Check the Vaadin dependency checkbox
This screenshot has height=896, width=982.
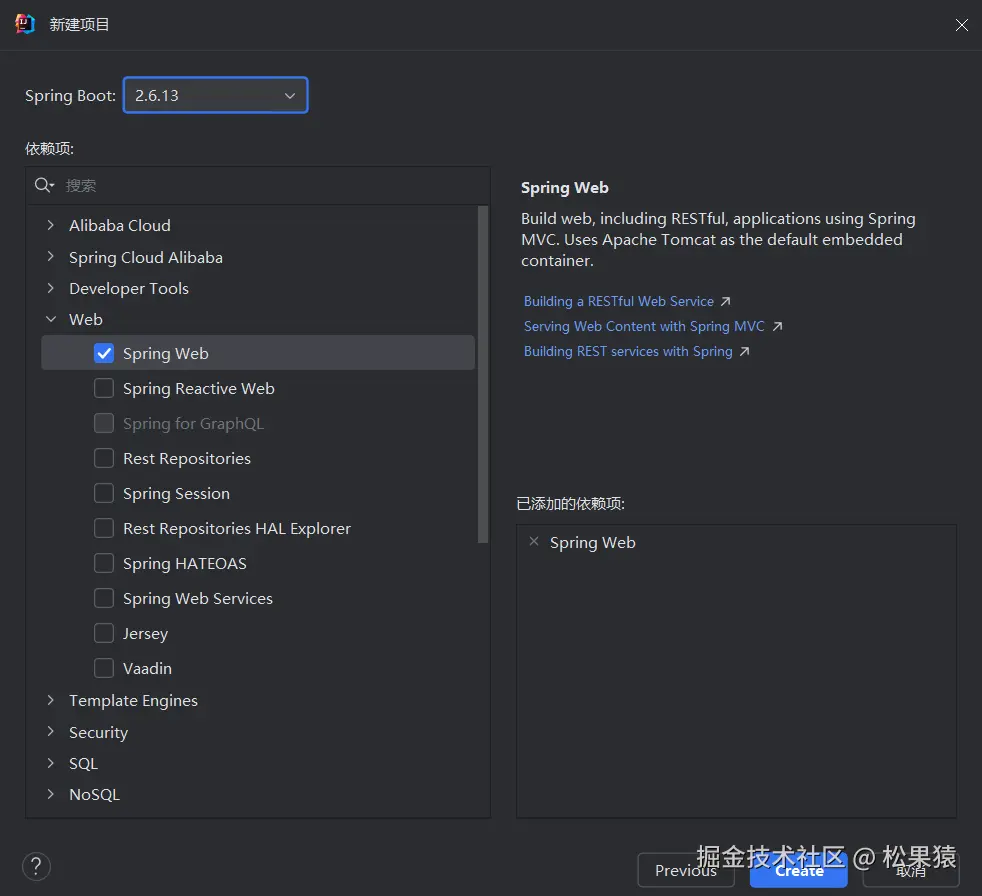(104, 668)
